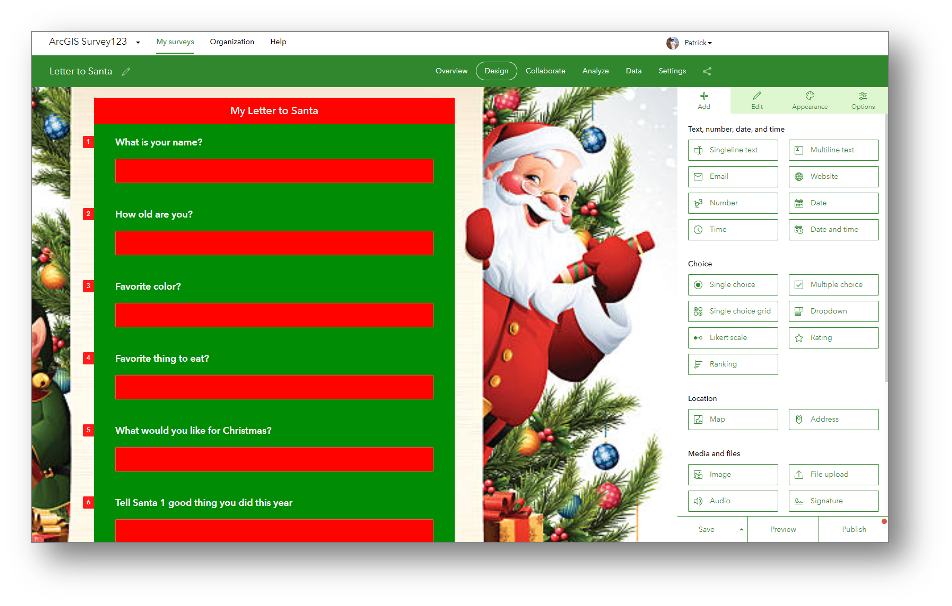Click the ArcGIS Survey123 logo text
Image resolution: width=952 pixels, height=606 pixels.
87,42
